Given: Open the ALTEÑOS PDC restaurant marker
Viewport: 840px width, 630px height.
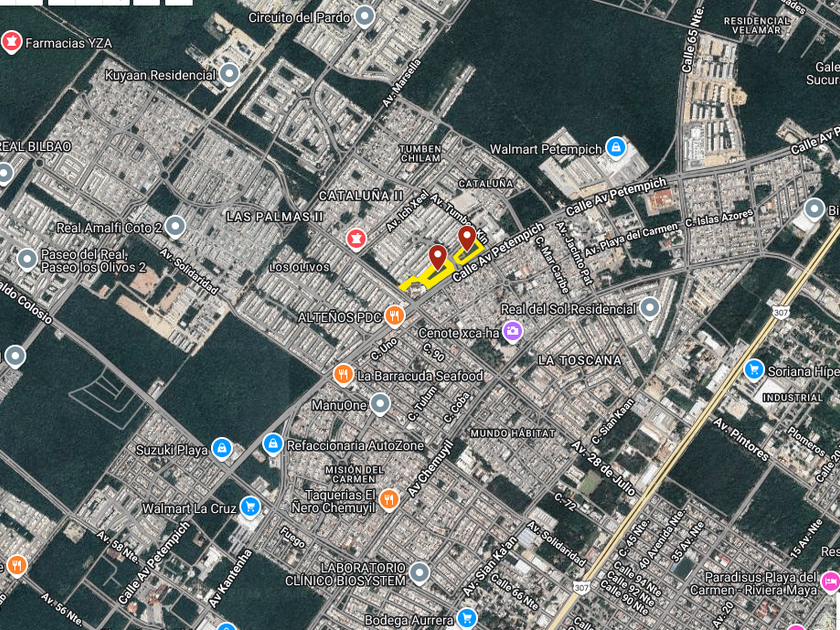Looking at the screenshot, I should 395,316.
